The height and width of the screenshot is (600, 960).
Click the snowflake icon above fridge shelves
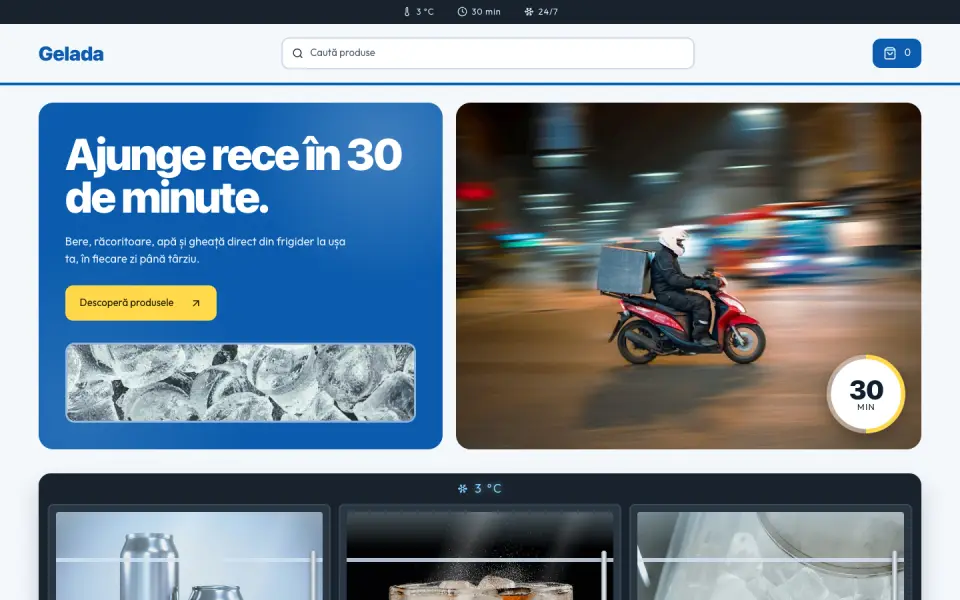[x=462, y=489]
